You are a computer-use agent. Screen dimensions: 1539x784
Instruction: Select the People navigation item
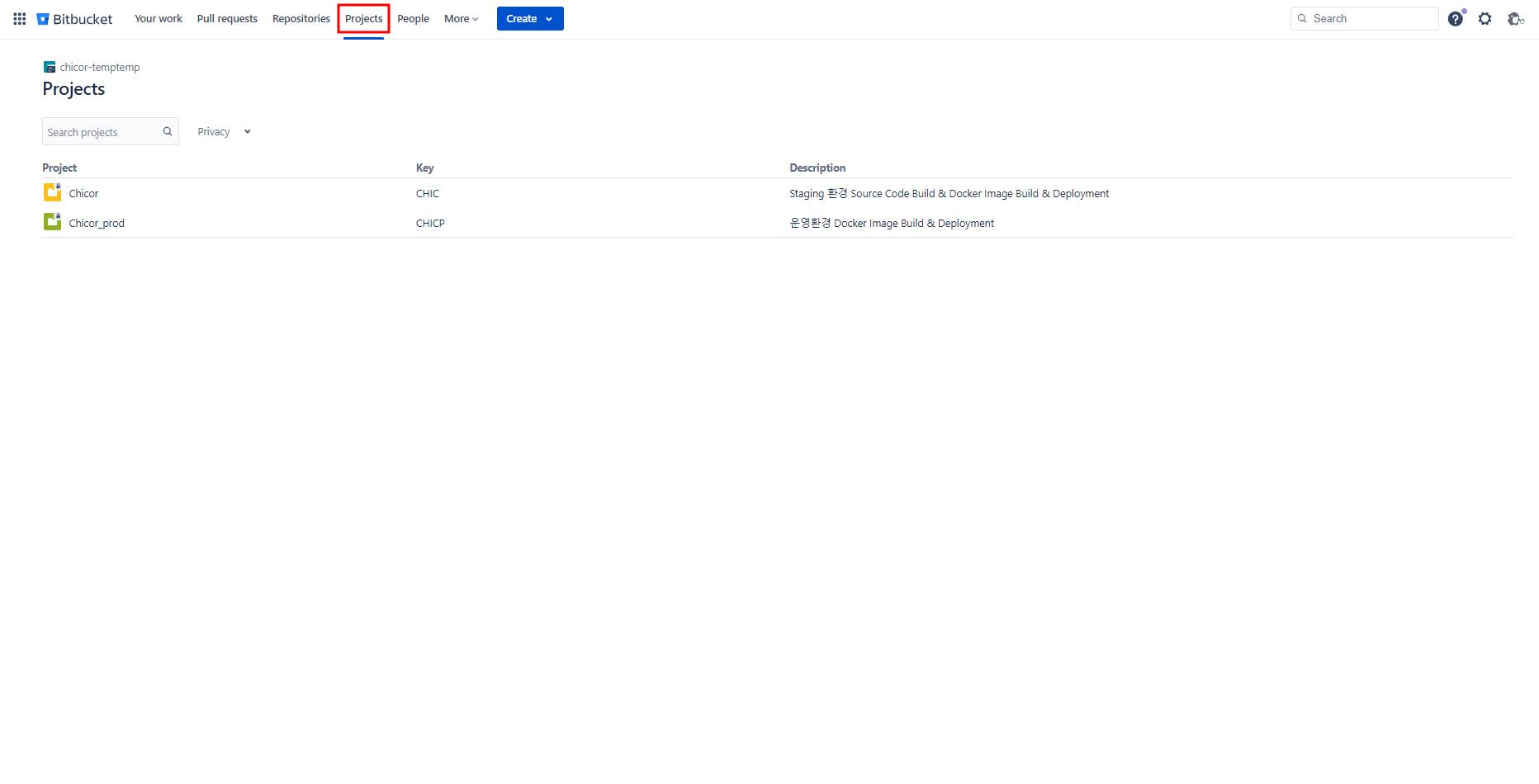[x=413, y=19]
